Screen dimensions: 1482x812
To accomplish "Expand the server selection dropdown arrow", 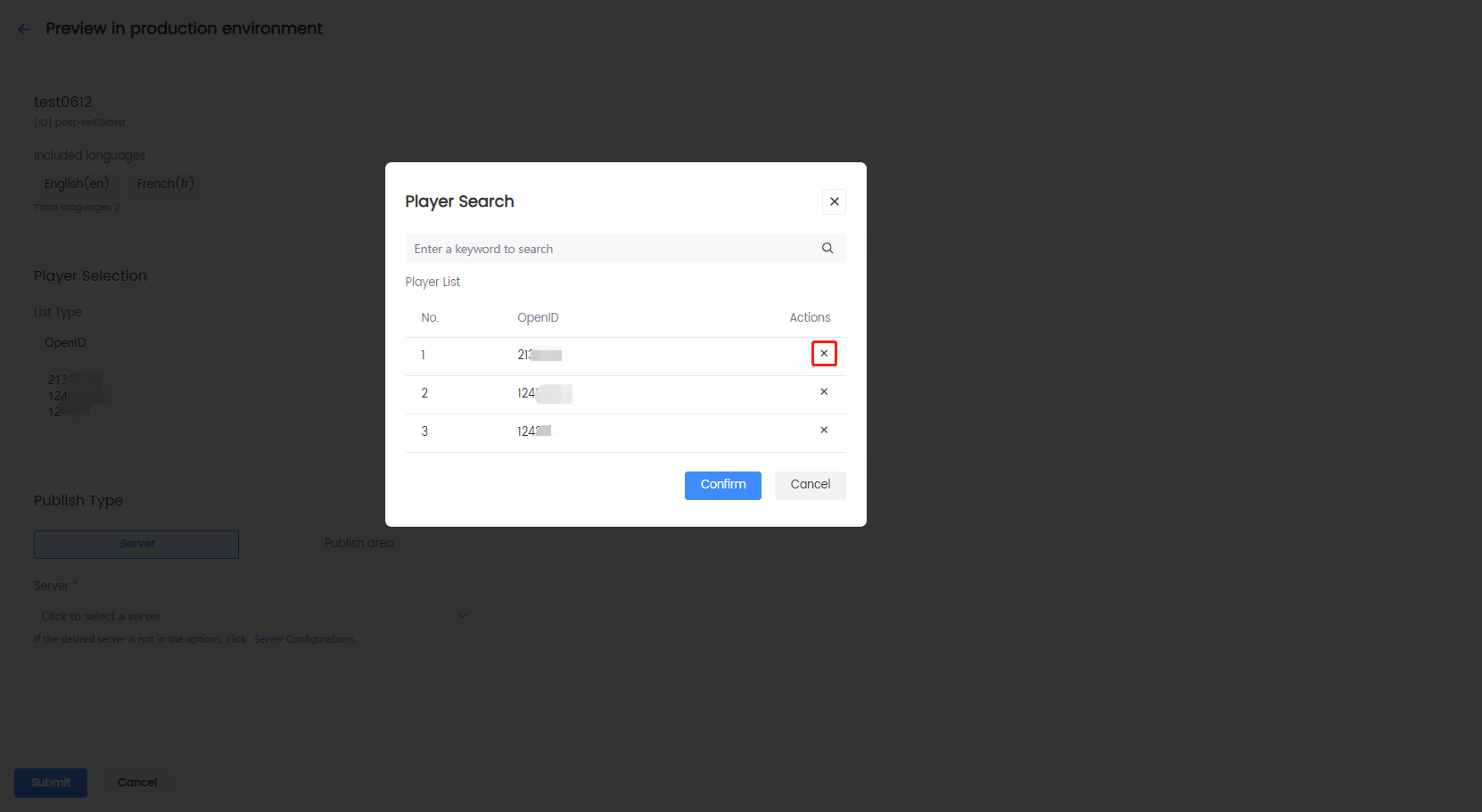I will (x=463, y=616).
